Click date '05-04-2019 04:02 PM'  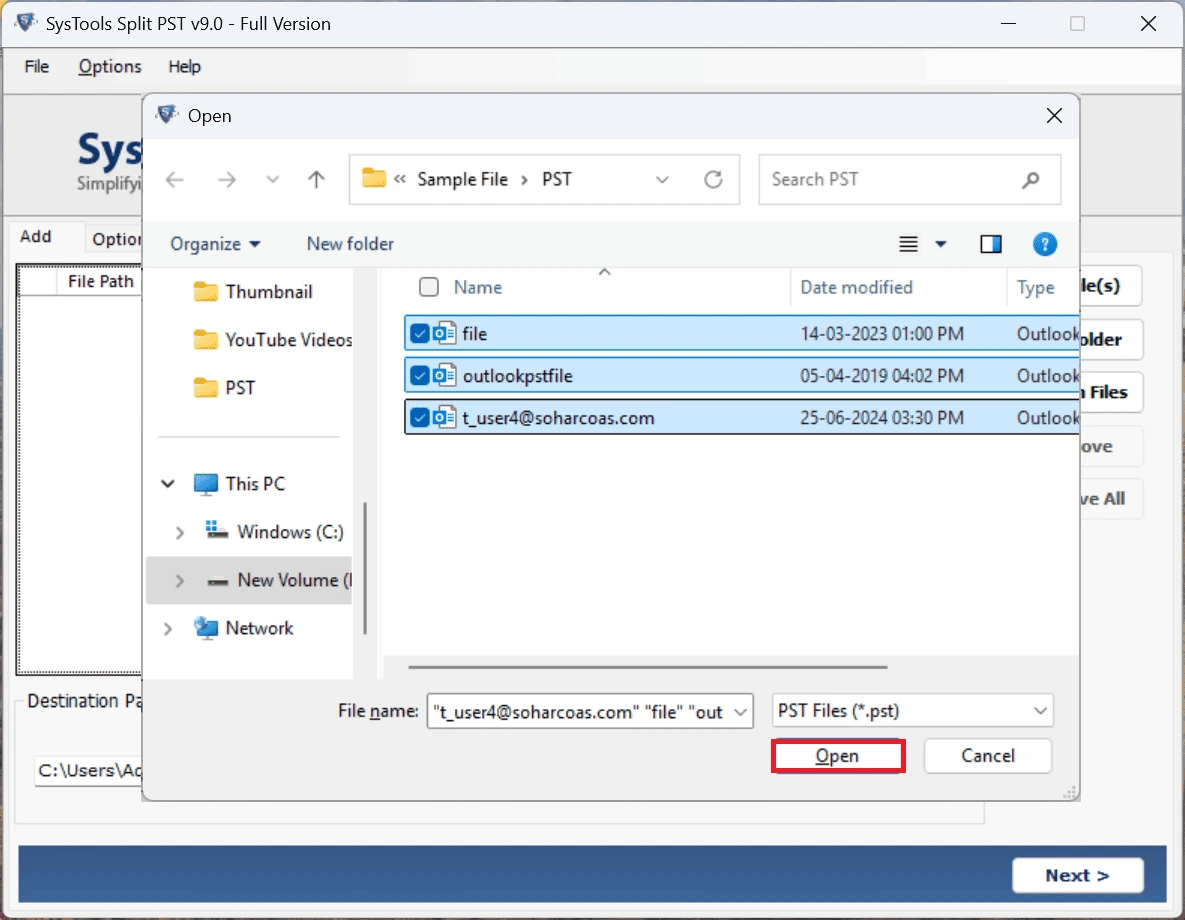pyautogui.click(x=882, y=376)
